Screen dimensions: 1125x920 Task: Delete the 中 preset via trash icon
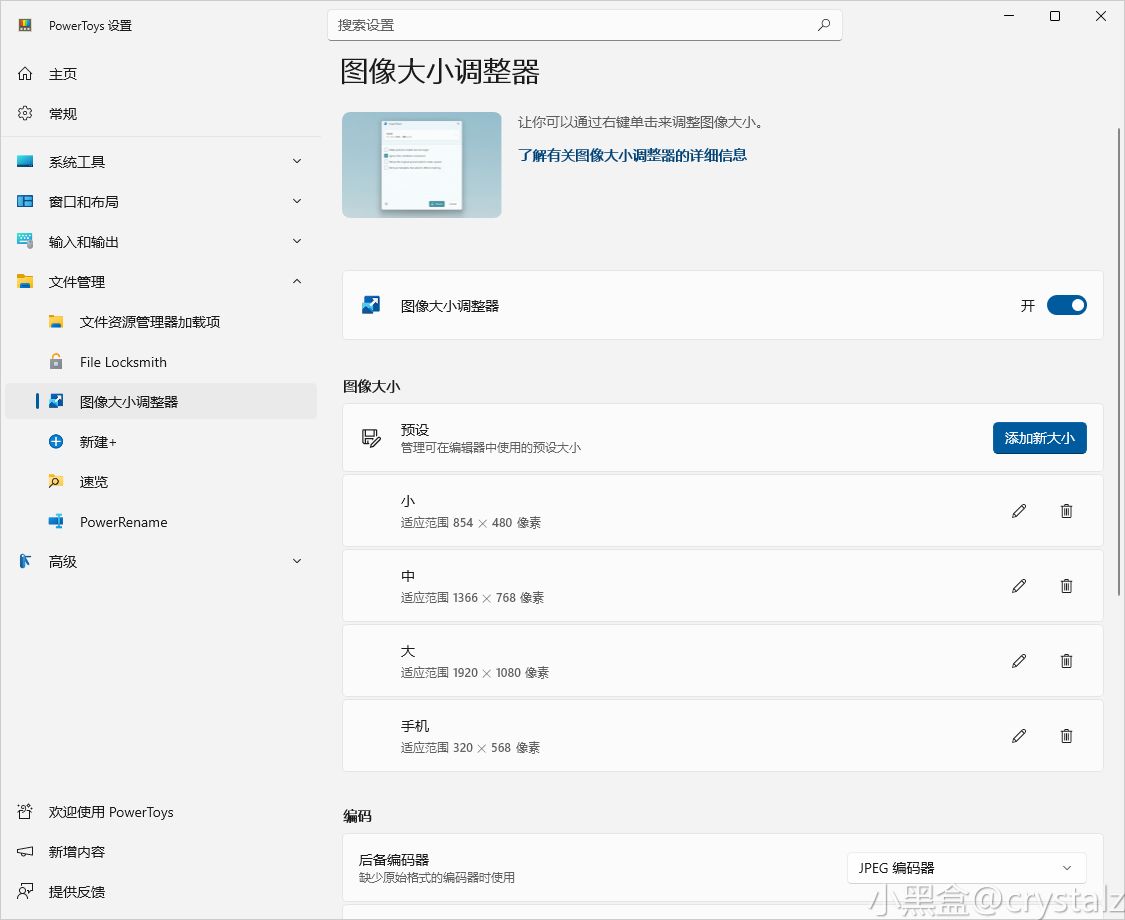(1066, 586)
